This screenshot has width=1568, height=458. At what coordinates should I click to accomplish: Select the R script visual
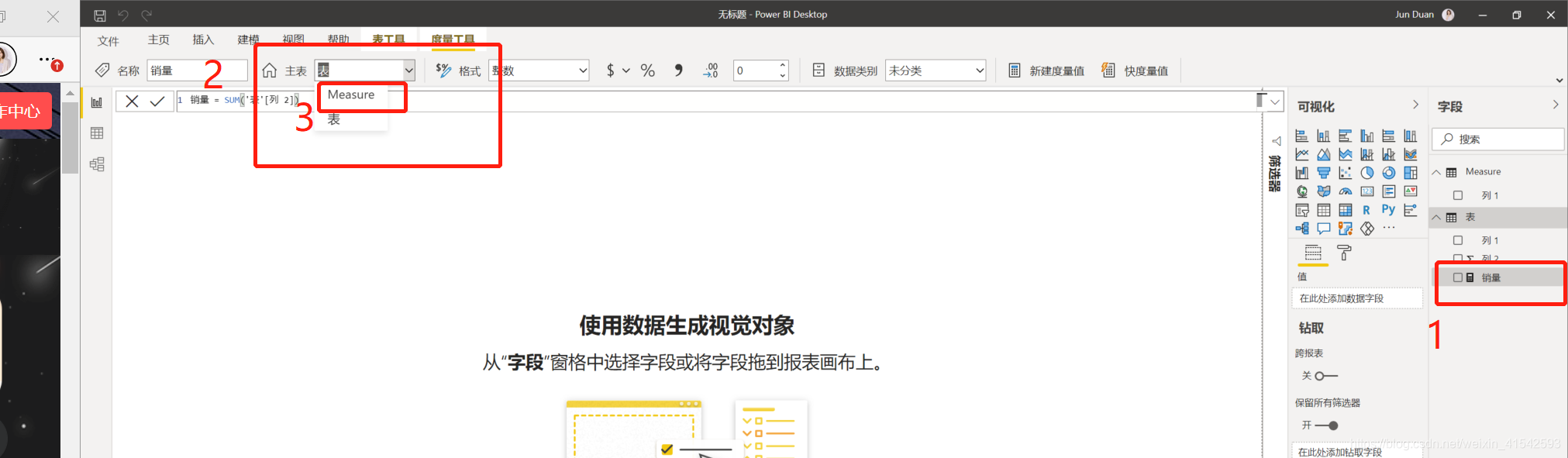(x=1366, y=210)
